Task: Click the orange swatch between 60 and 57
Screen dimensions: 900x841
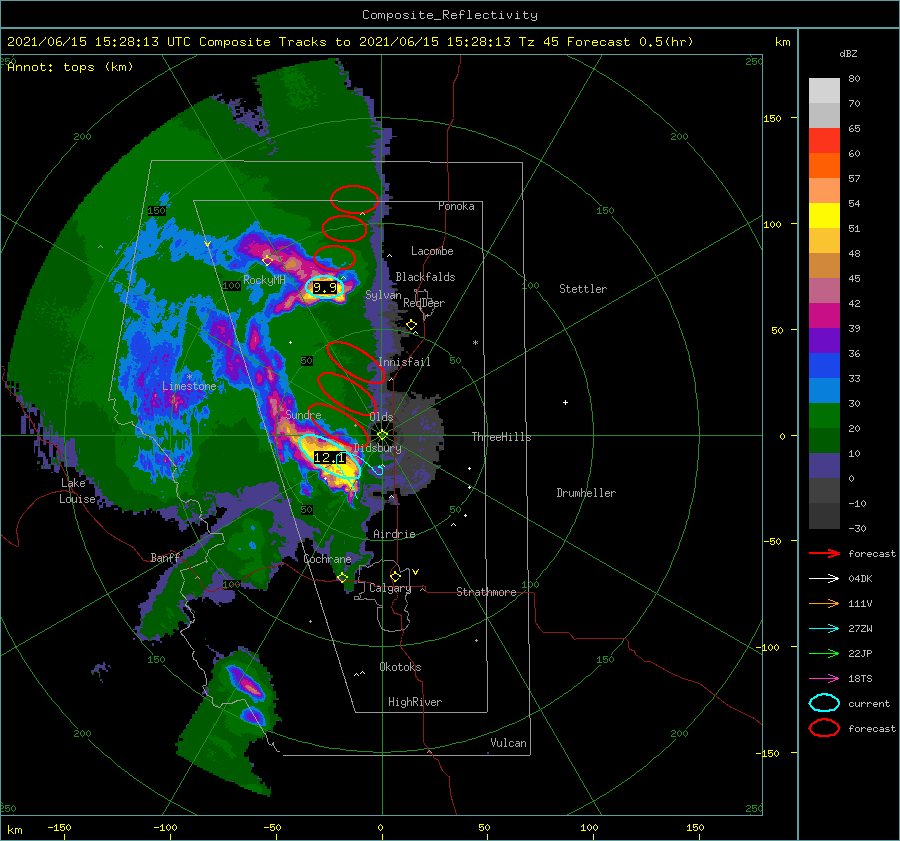Action: point(824,166)
